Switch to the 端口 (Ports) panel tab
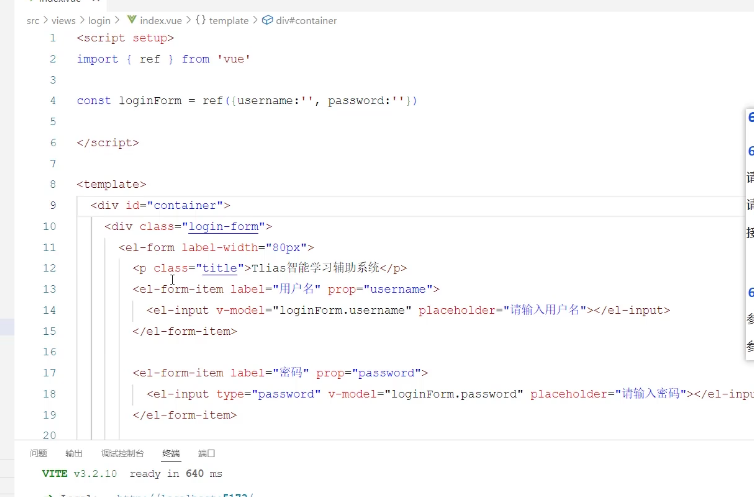 [207, 453]
